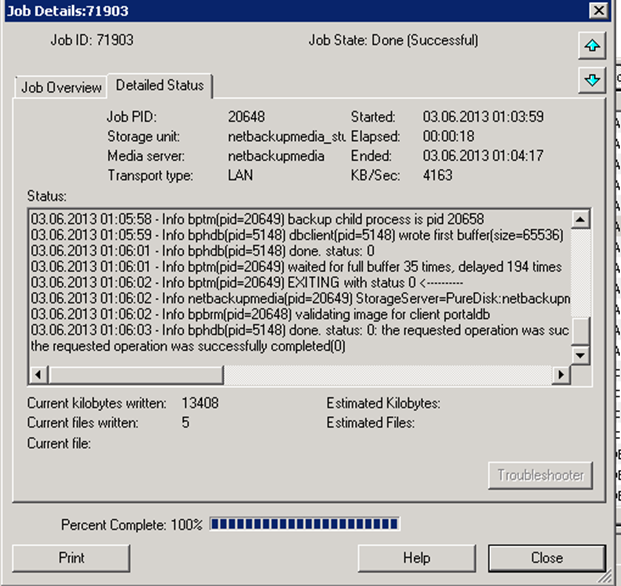Click the horizontal scrollbar thumb in status log
The width and height of the screenshot is (621, 586).
tap(136, 375)
